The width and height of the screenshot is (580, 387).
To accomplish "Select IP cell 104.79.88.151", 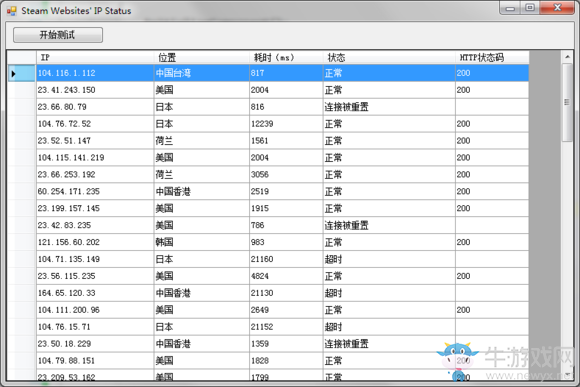I will point(95,361).
